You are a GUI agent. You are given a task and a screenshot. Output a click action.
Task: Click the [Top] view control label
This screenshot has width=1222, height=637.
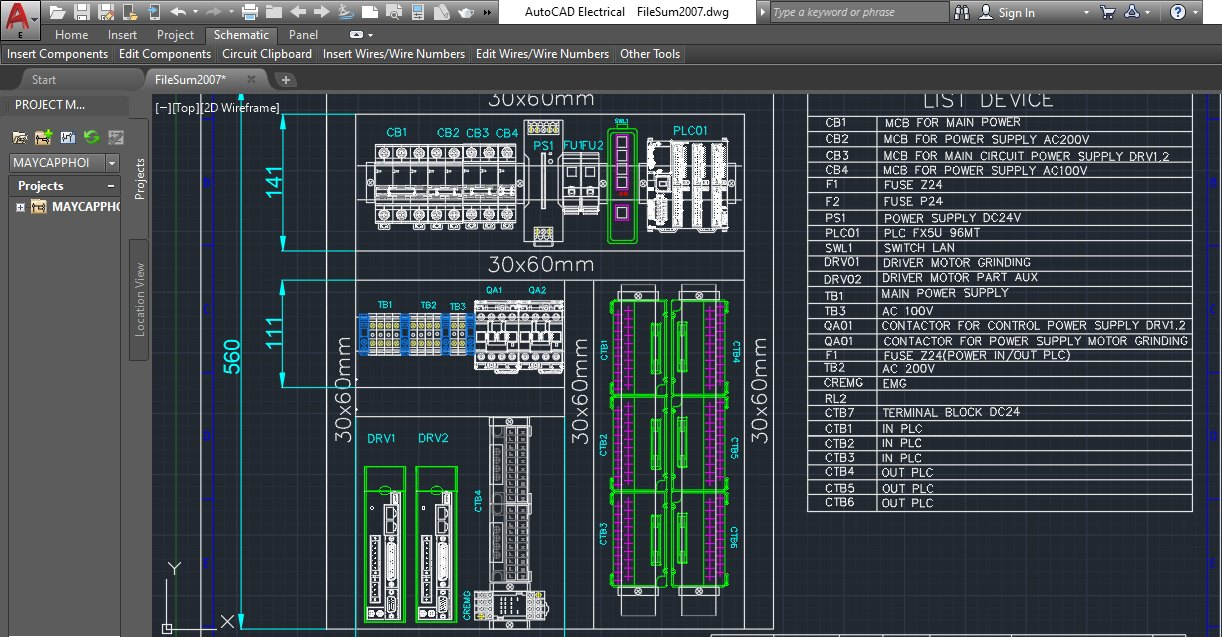pyautogui.click(x=187, y=108)
